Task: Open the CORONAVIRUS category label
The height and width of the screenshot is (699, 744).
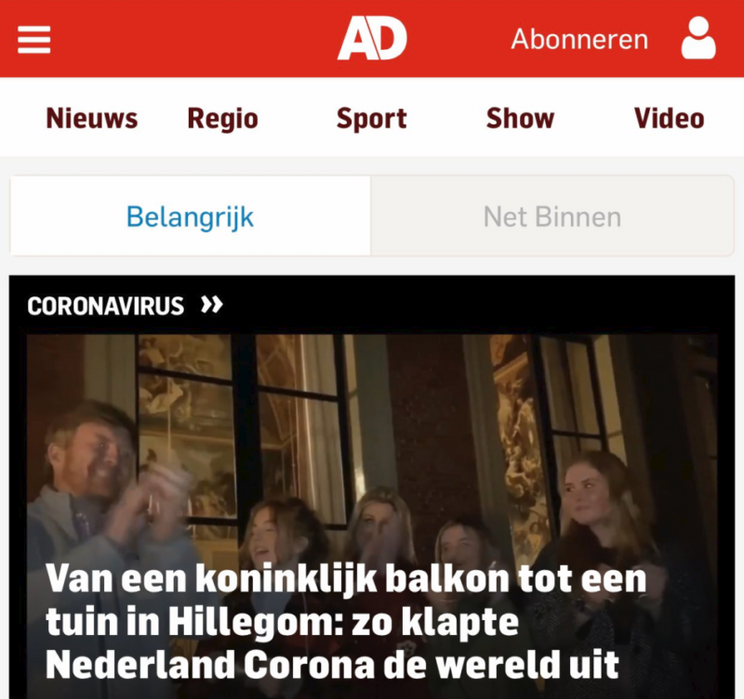Action: [105, 306]
